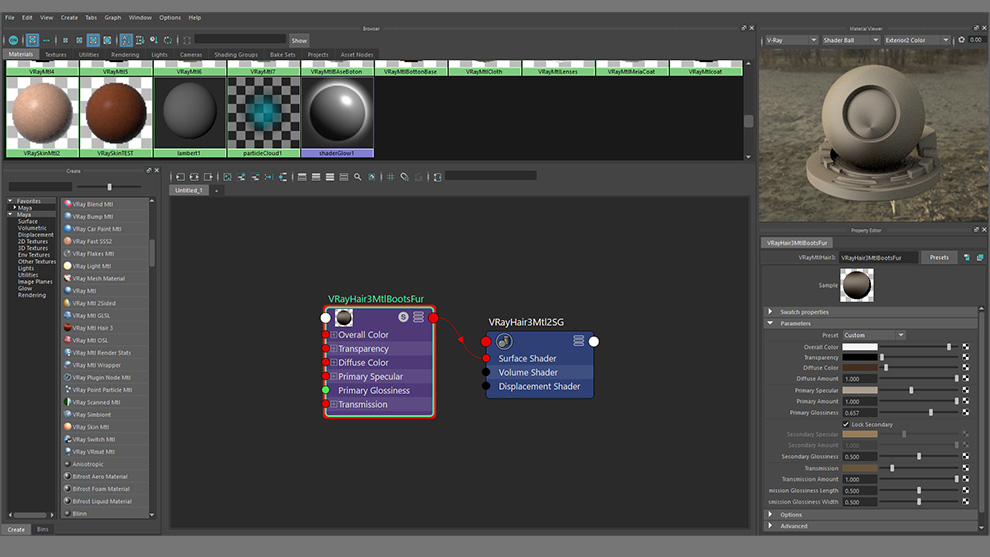Click the map button beside Diffuse Color
990x557 pixels.
966,368
